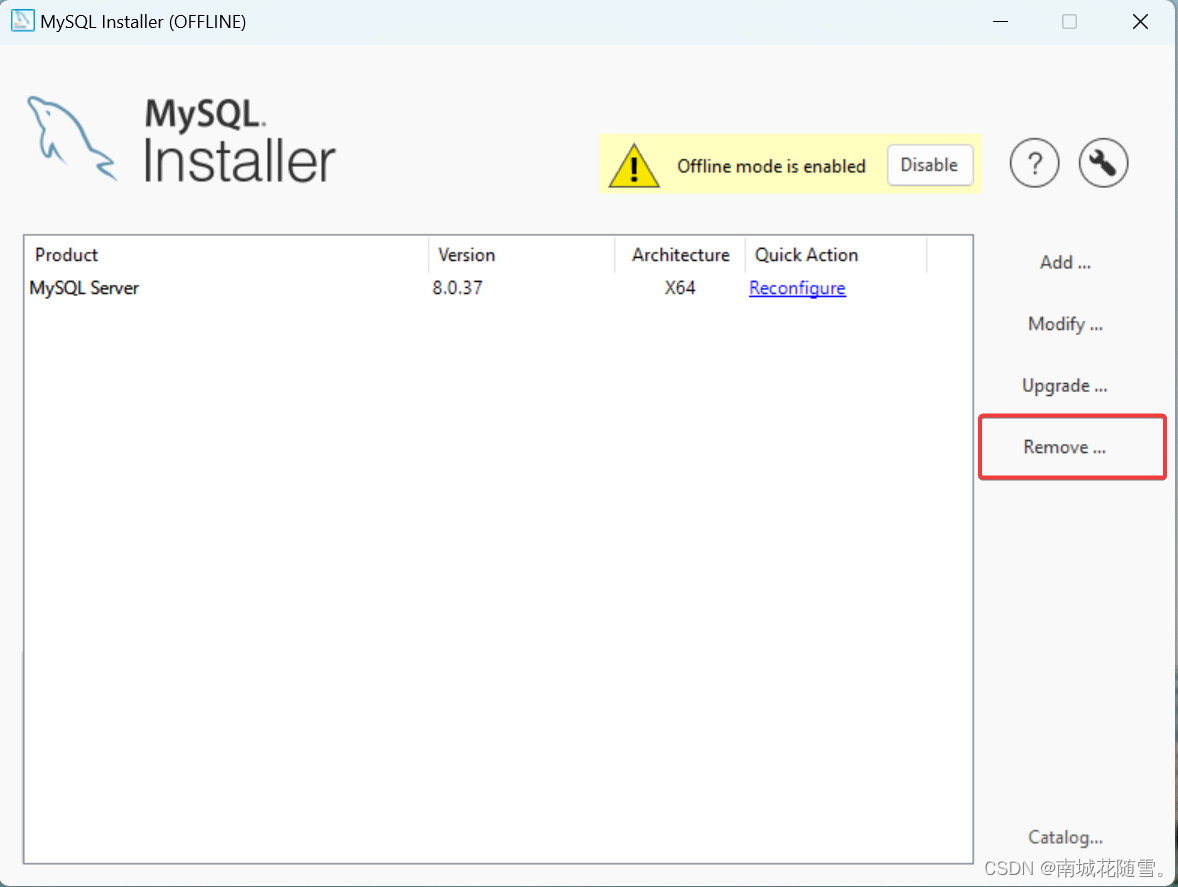Click the Architecture column header
Image resolution: width=1178 pixels, height=887 pixels.
pyautogui.click(x=680, y=255)
